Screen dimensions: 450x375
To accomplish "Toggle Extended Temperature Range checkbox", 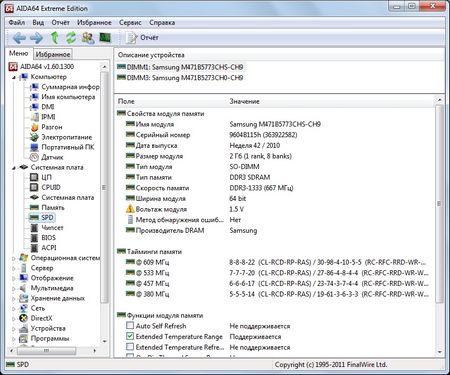I will 130,336.
